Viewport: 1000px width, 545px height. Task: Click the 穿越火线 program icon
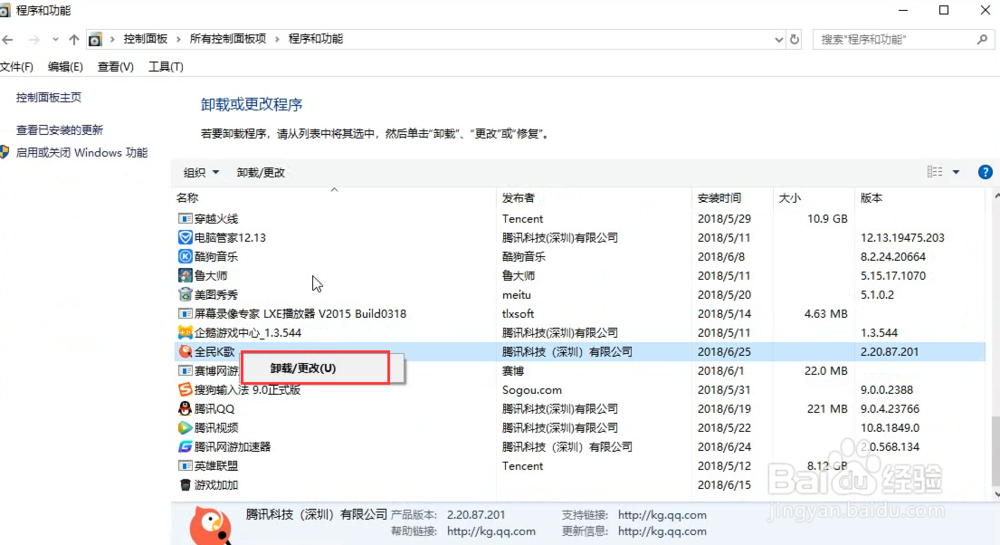(x=185, y=219)
